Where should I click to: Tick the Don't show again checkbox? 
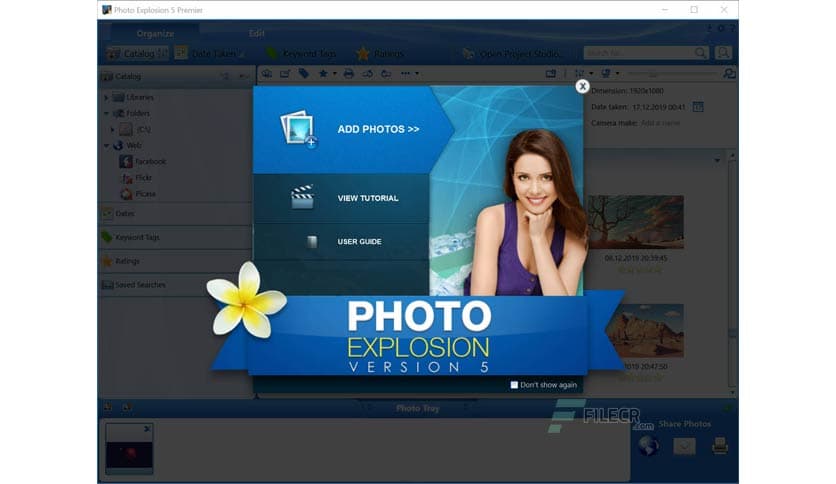[x=514, y=385]
